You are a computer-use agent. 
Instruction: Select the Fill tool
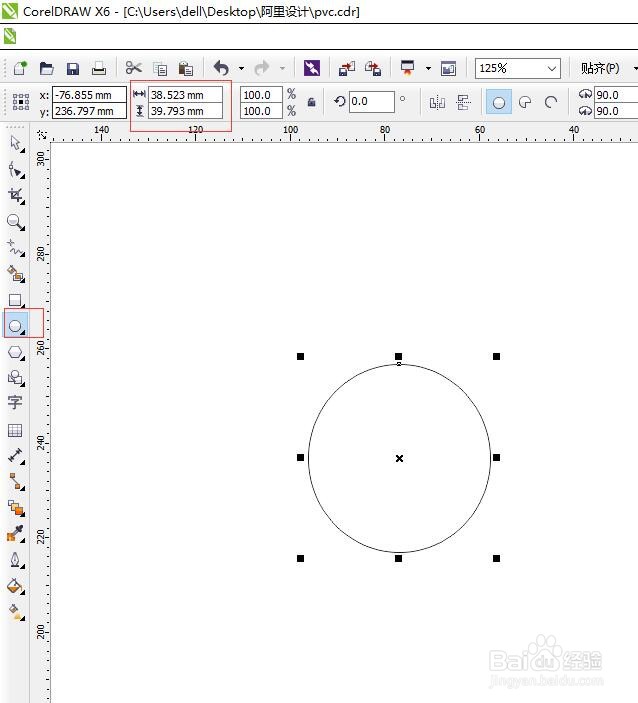point(16,586)
